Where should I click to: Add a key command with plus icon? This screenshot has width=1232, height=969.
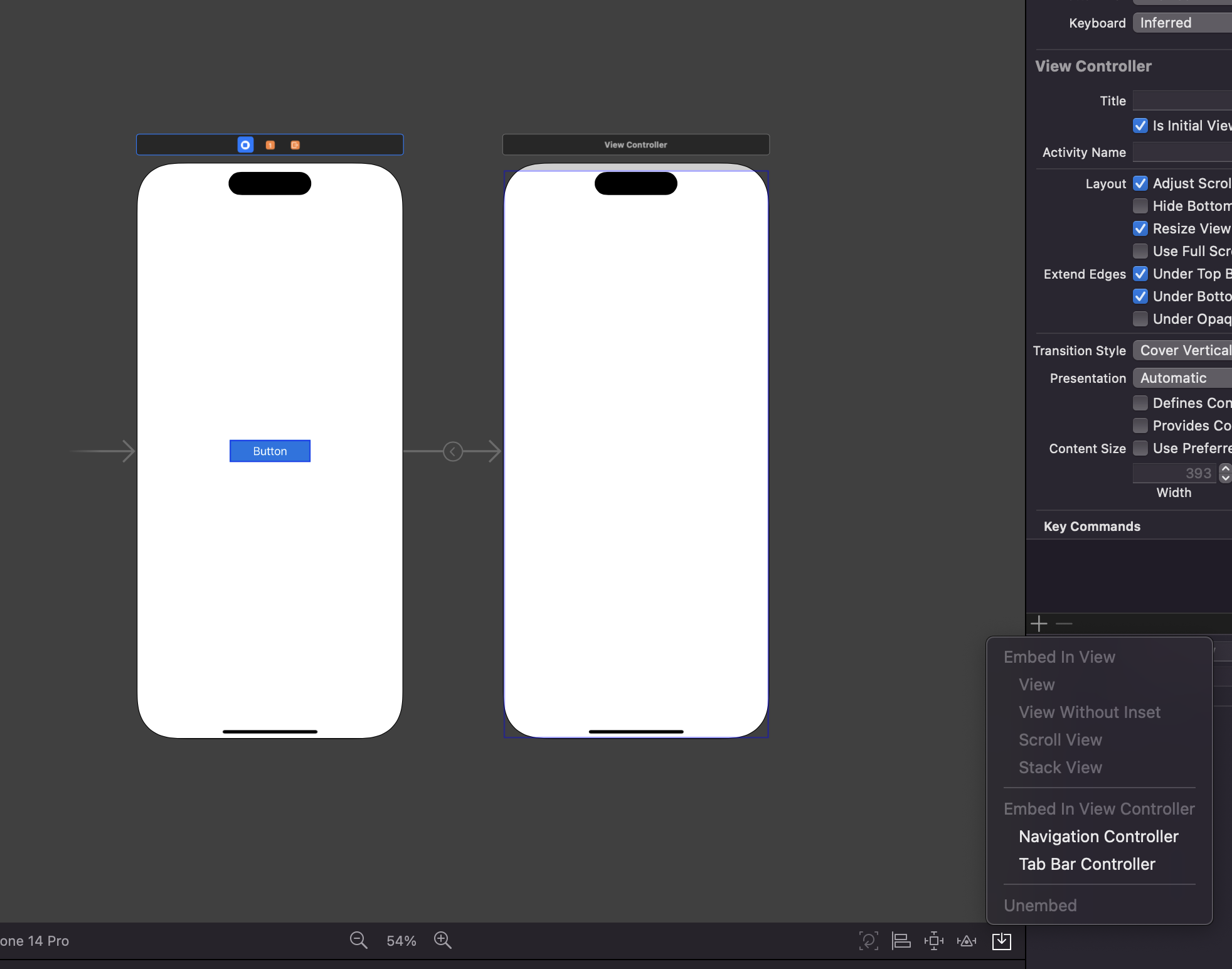click(1039, 624)
